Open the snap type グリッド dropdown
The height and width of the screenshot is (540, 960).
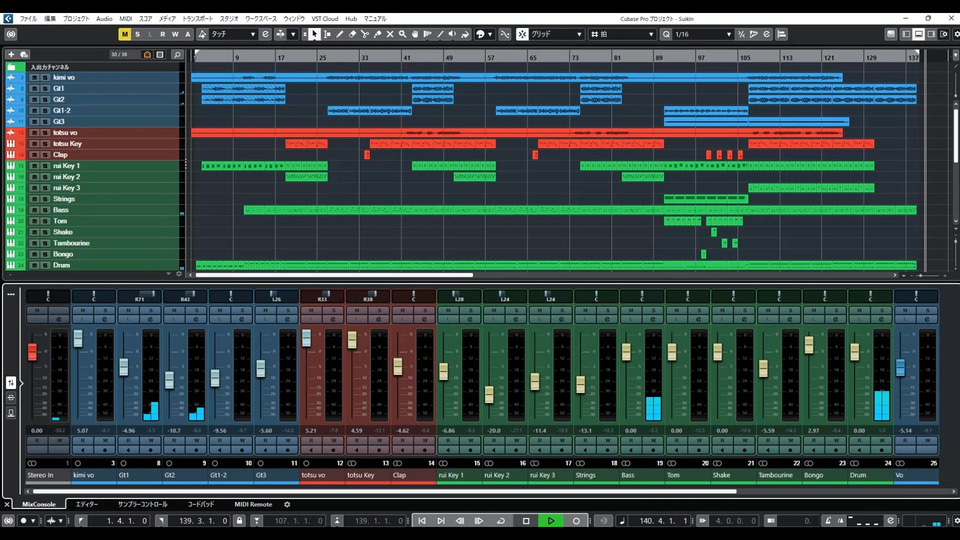pyautogui.click(x=556, y=34)
